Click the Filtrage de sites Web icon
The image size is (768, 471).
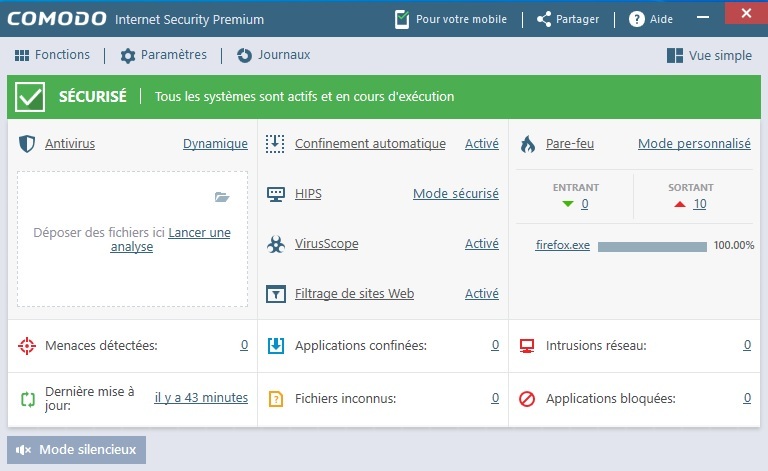(x=276, y=294)
